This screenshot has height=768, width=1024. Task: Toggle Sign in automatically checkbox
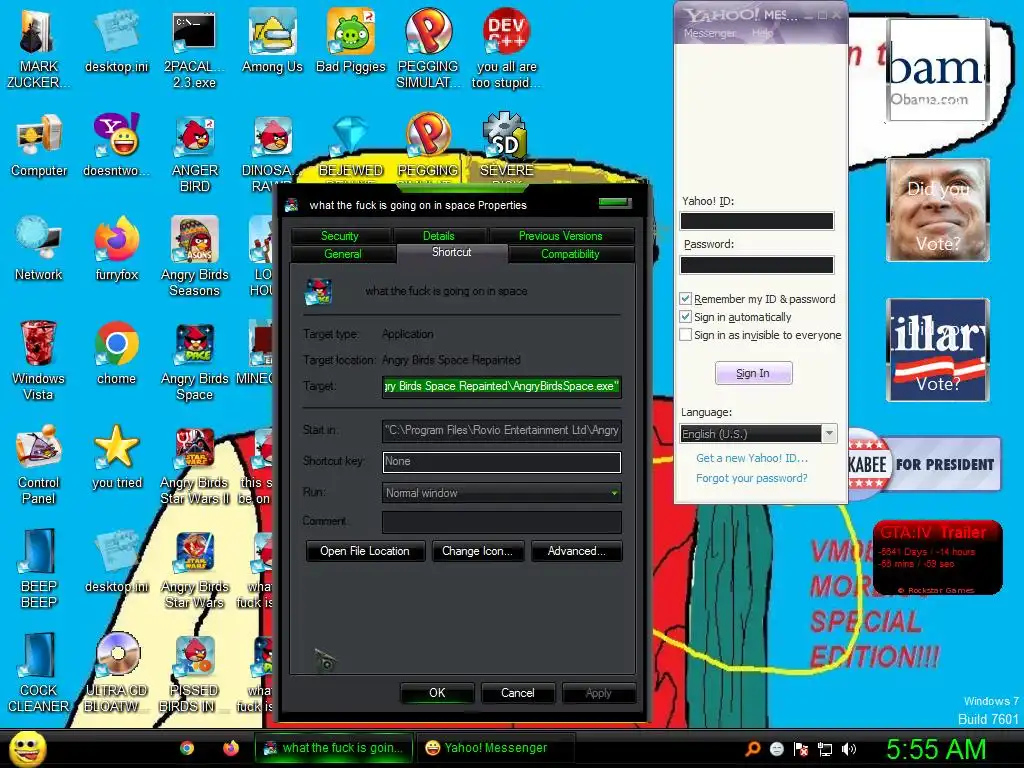685,317
